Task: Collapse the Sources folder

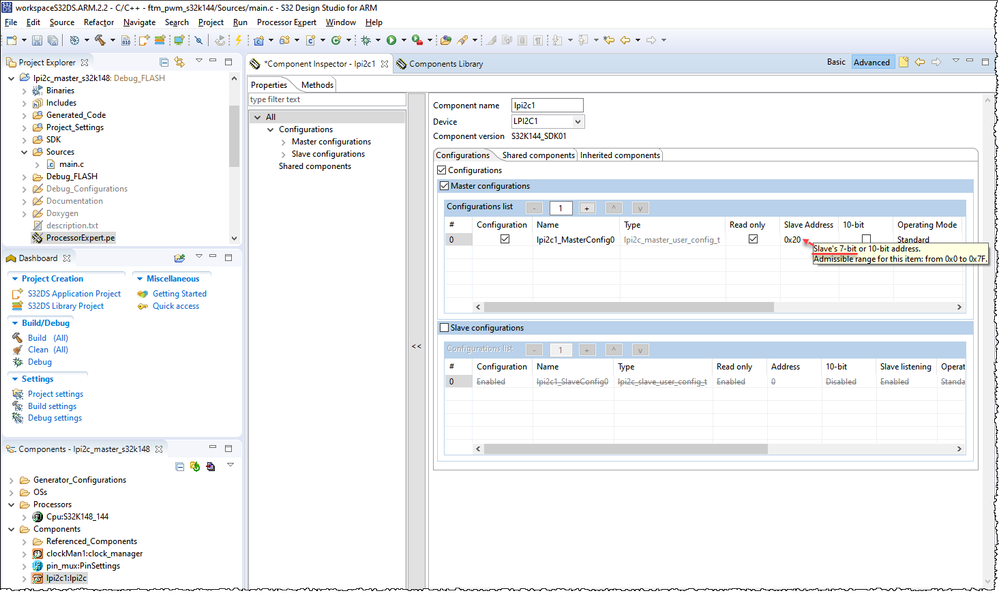Action: [24, 152]
